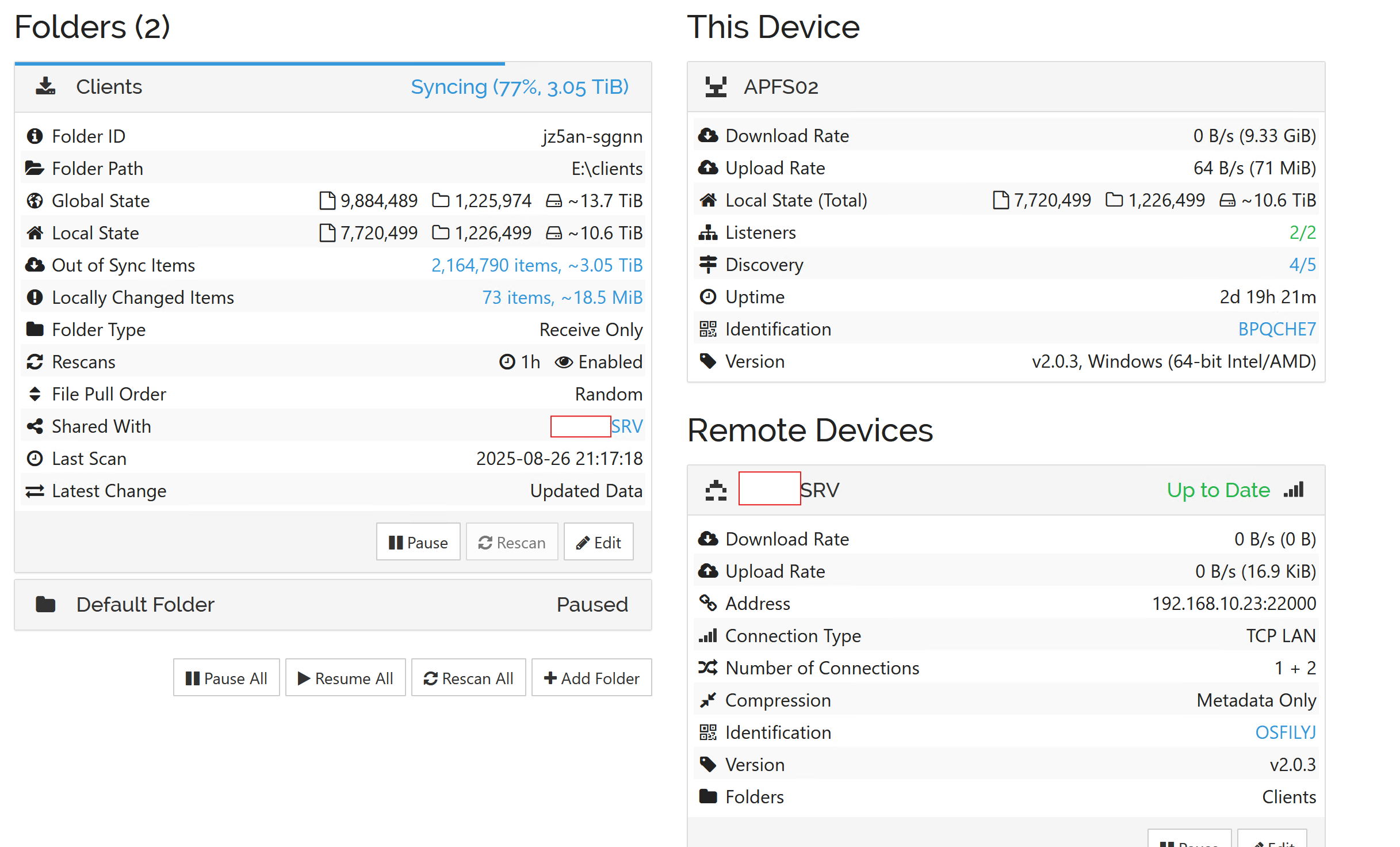
Task: Click the Add Folder button
Action: pos(591,678)
